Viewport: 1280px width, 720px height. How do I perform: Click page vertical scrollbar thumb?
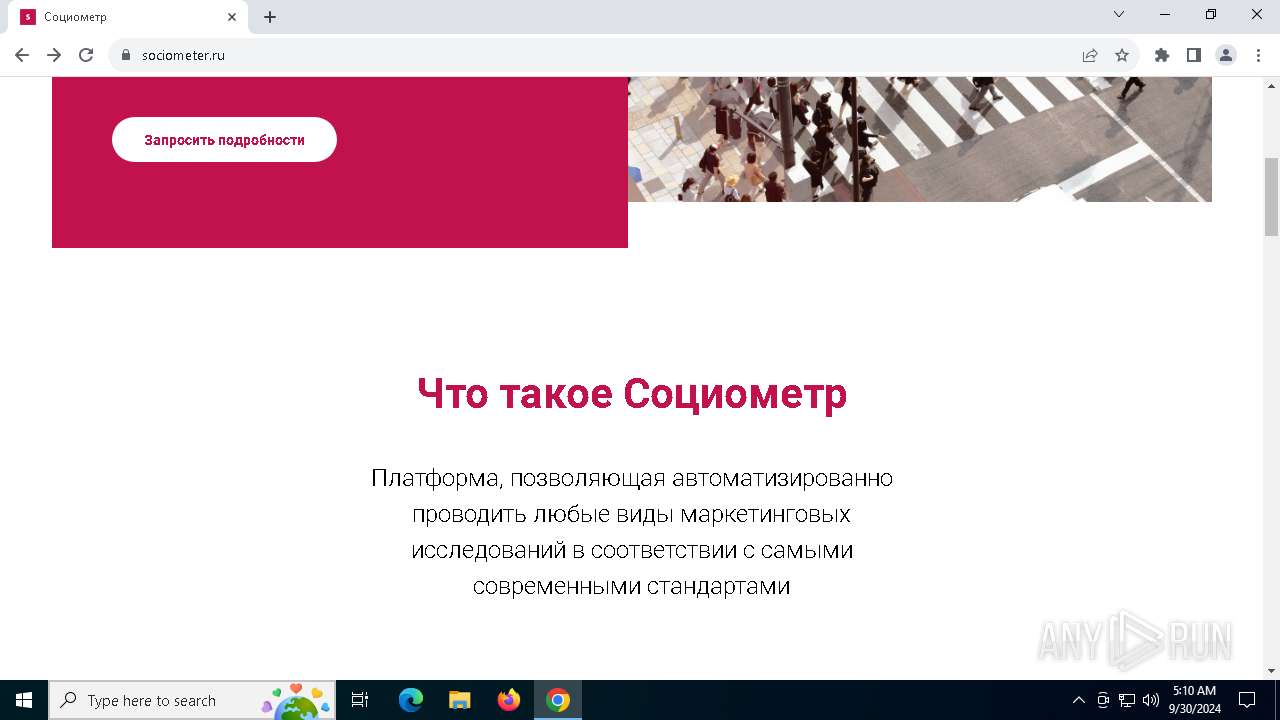1271,197
